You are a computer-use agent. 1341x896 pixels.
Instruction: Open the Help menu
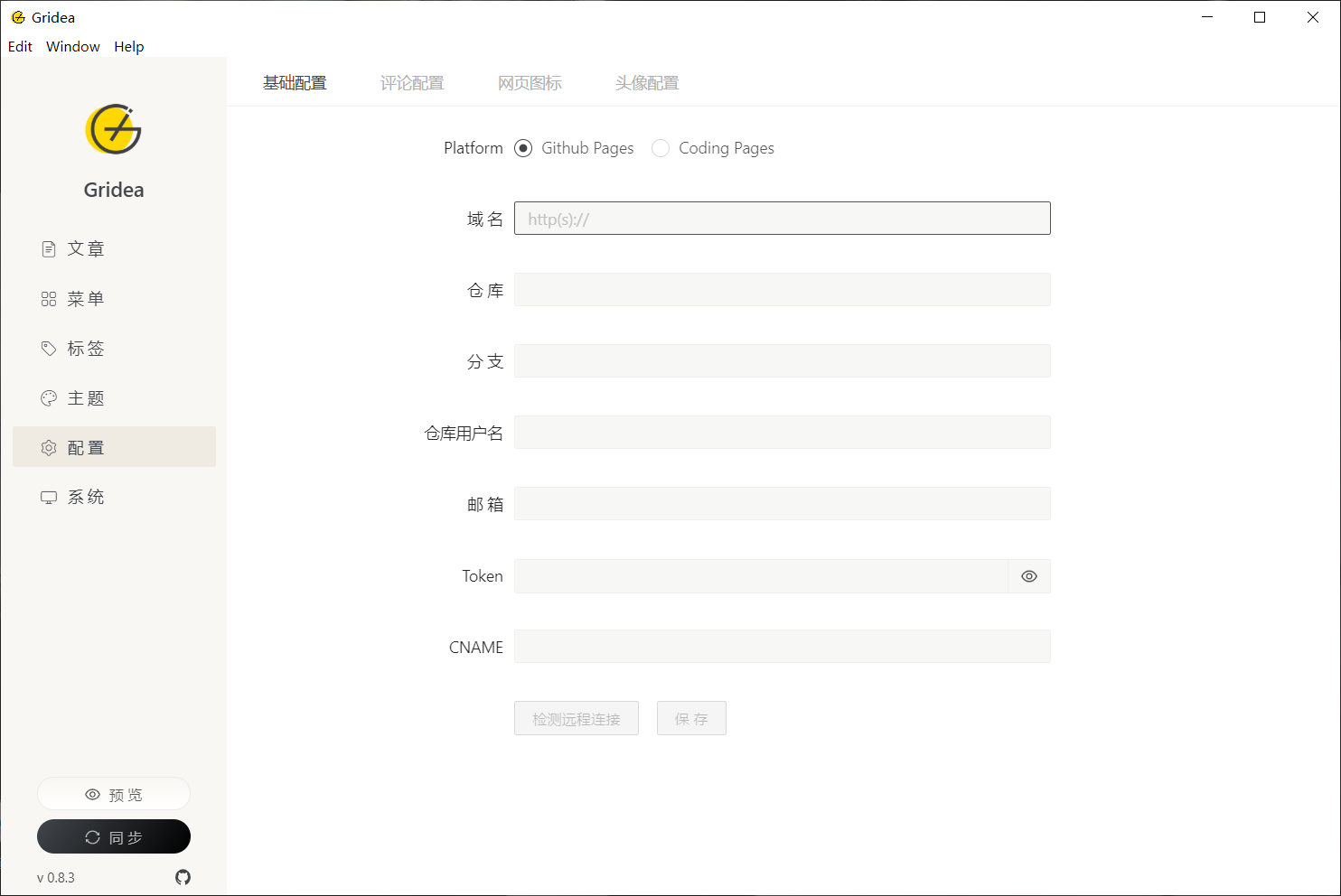click(x=128, y=46)
